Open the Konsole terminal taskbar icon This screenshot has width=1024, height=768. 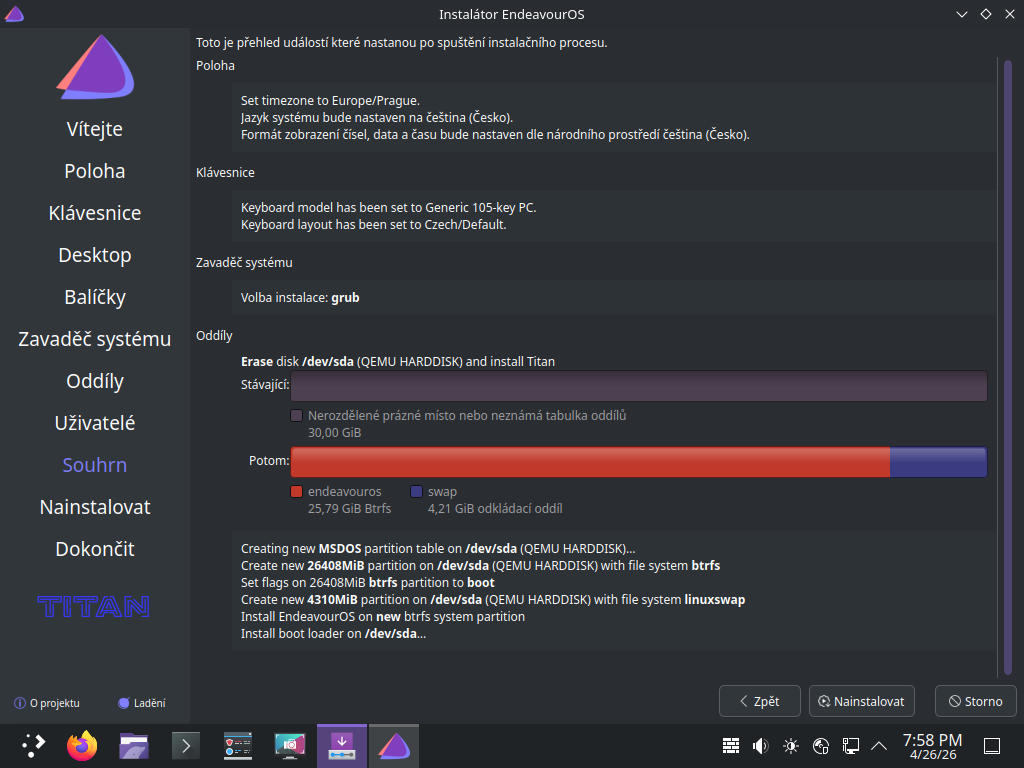coord(186,745)
